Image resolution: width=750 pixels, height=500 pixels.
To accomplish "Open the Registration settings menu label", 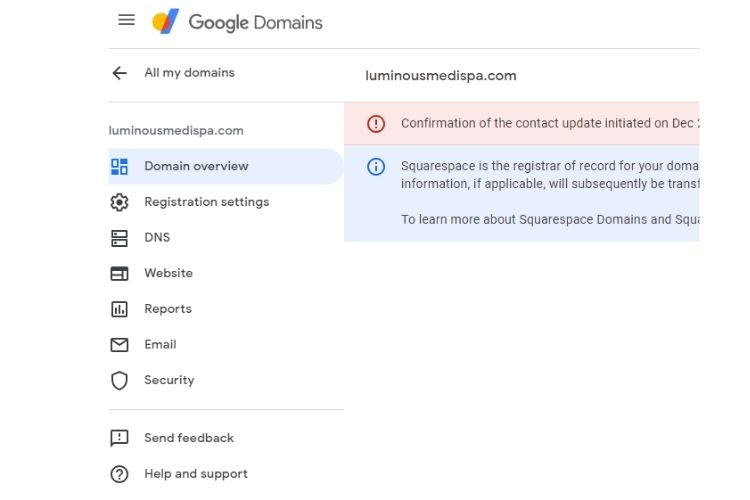I will 206,202.
